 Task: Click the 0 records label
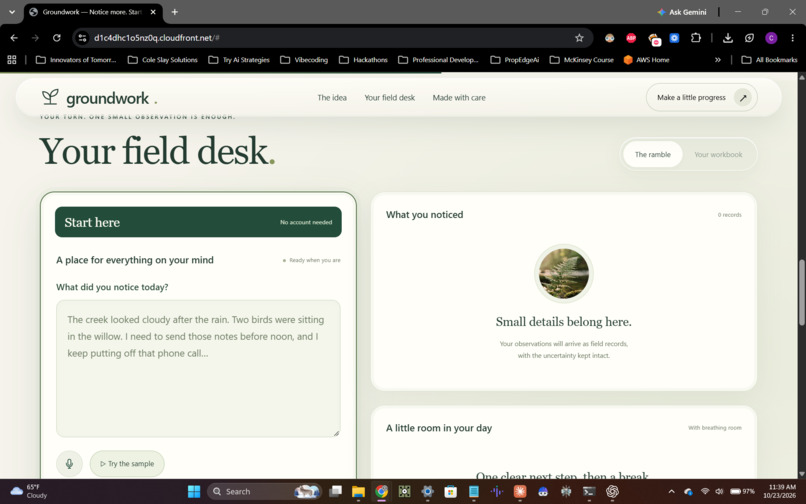(x=729, y=215)
